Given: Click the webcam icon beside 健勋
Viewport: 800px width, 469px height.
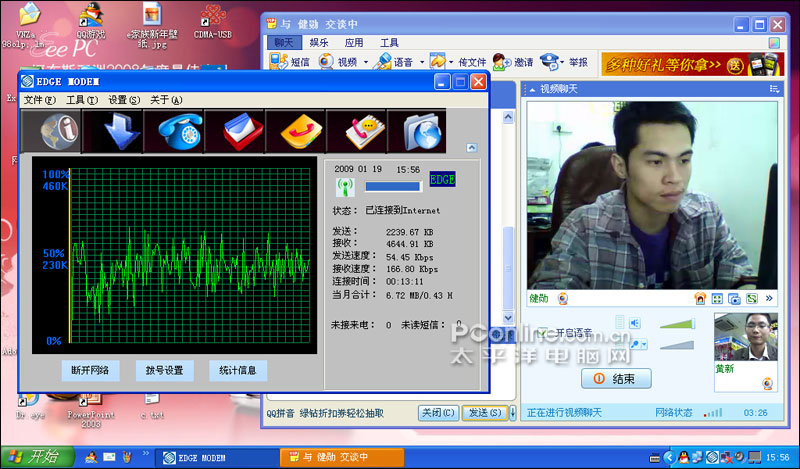Looking at the screenshot, I should click(562, 299).
